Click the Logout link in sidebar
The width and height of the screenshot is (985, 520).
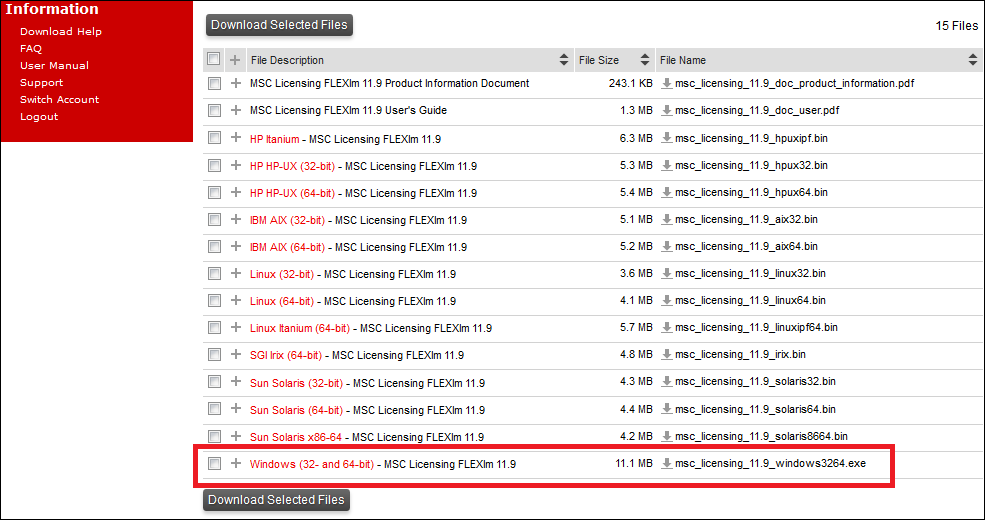tap(39, 117)
